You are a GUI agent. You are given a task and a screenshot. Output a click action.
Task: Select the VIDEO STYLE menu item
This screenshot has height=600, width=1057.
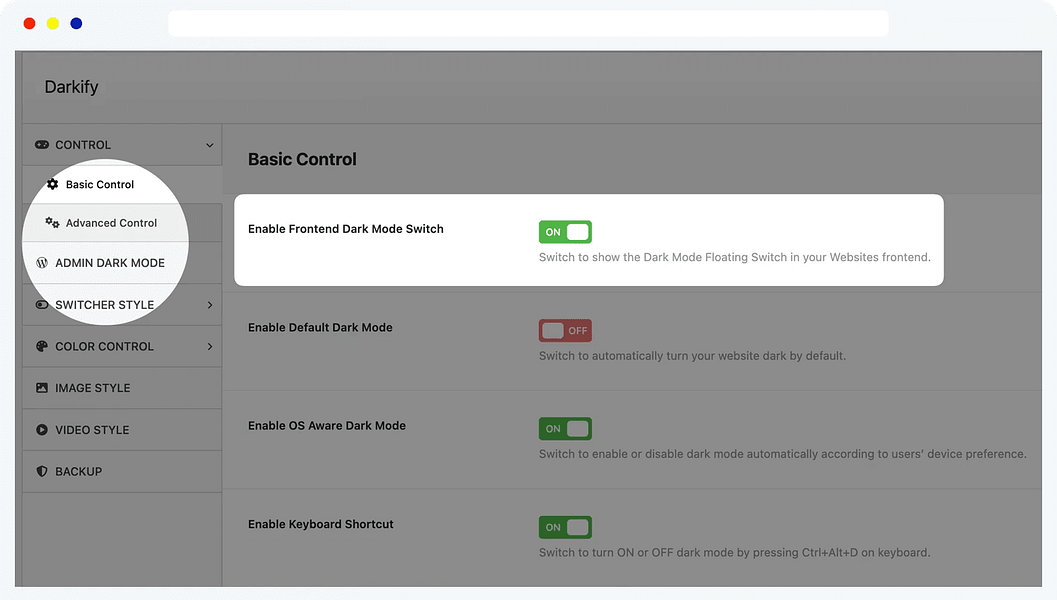(x=122, y=429)
